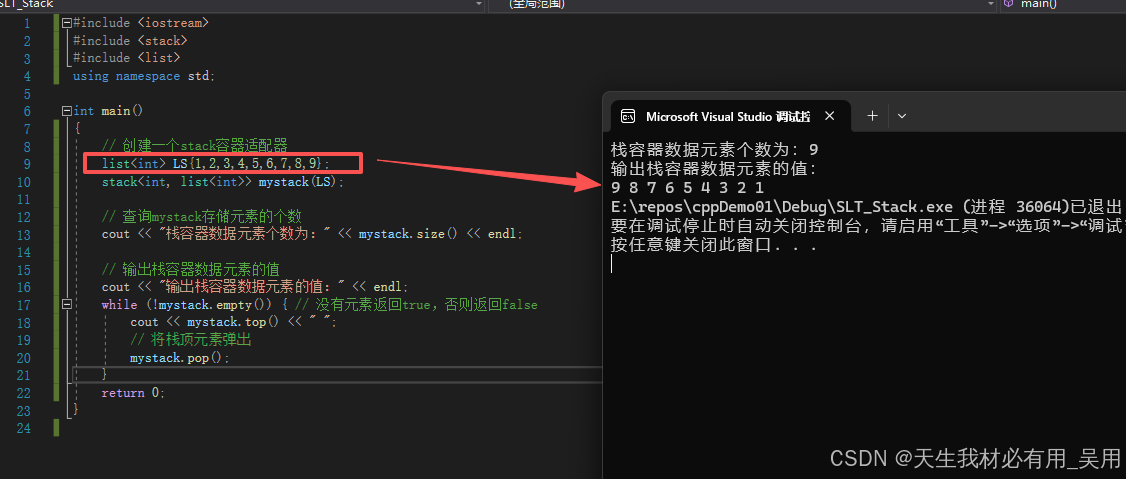Screen dimensions: 1126x479
Task: Click '#include <list>' in the editor
Action: pos(126,58)
